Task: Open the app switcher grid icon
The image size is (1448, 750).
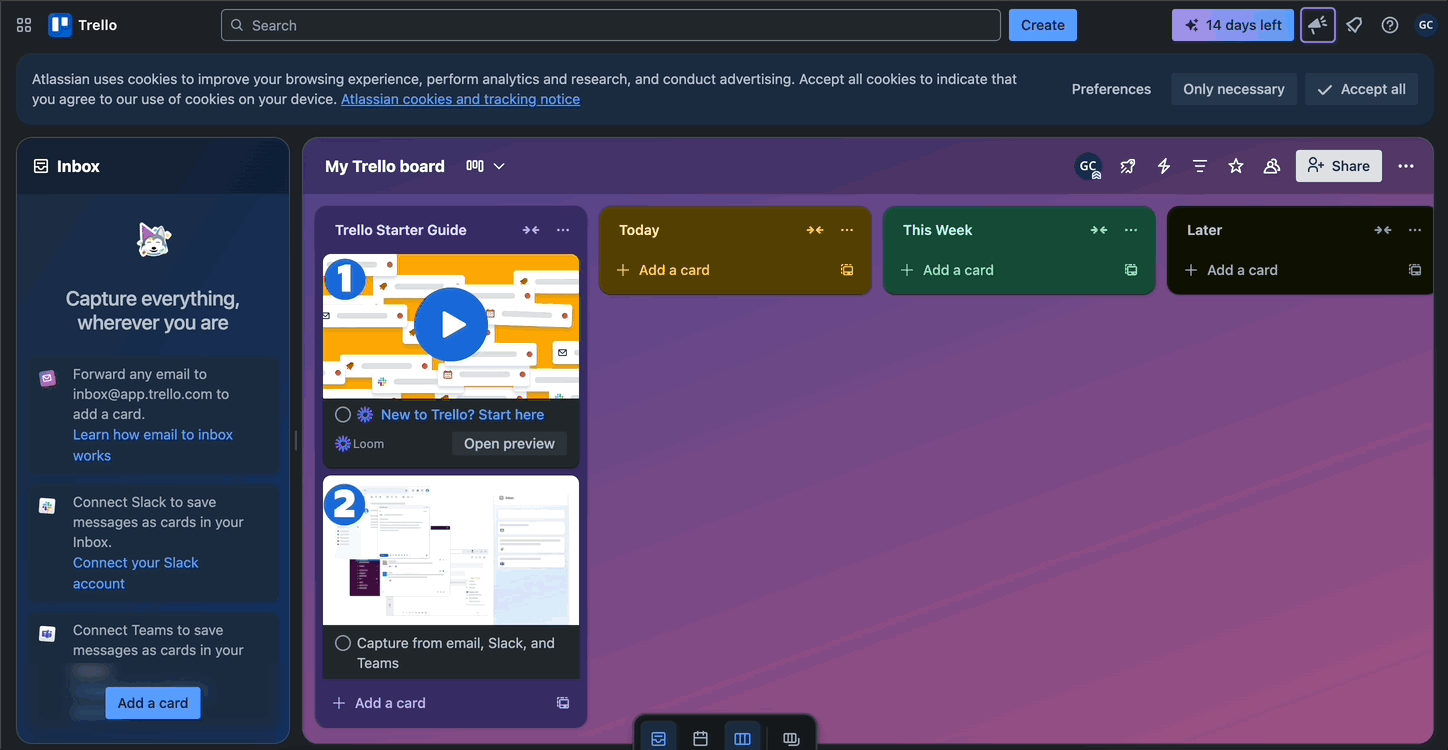Action: (x=24, y=25)
